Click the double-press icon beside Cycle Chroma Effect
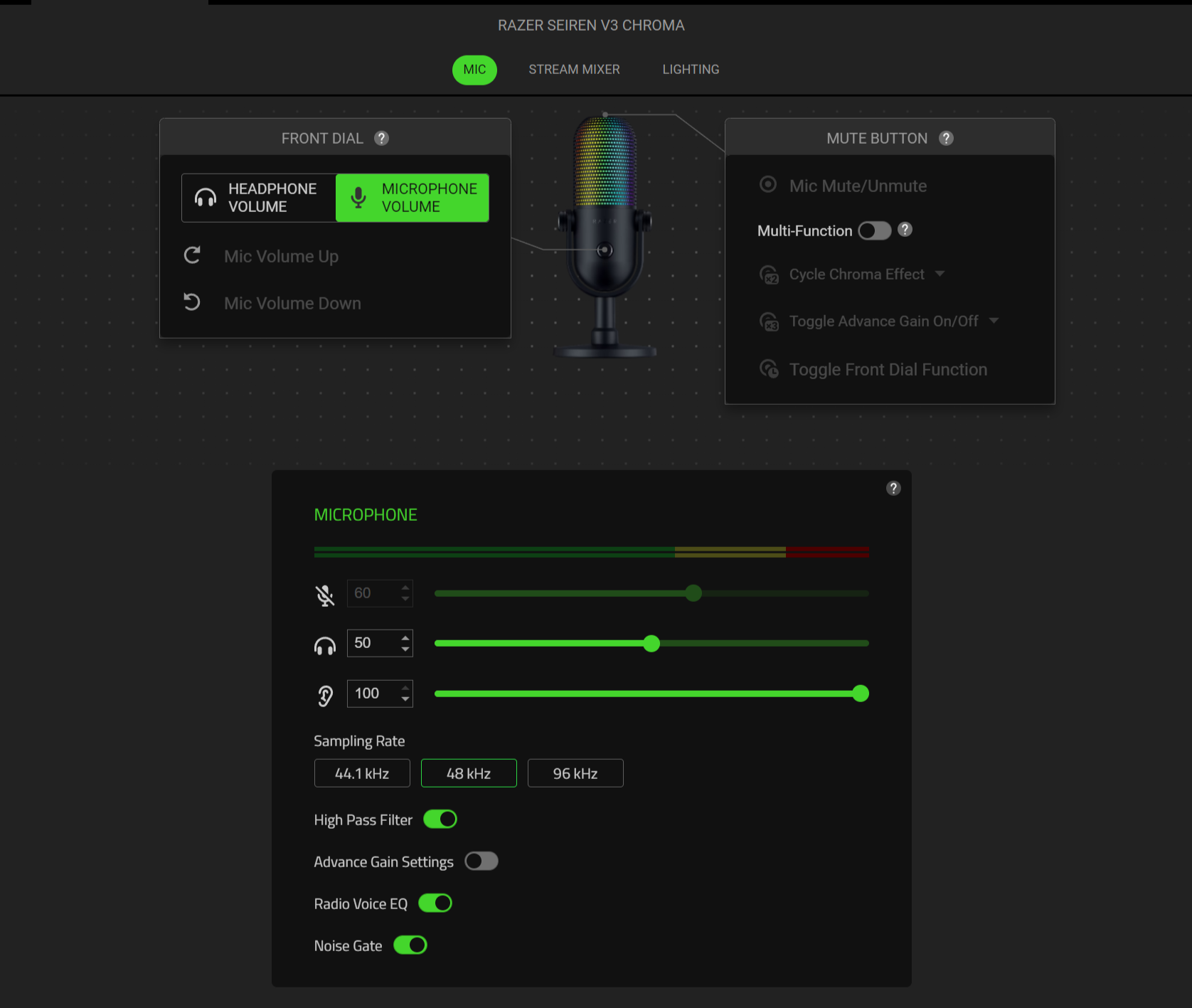 [x=770, y=275]
